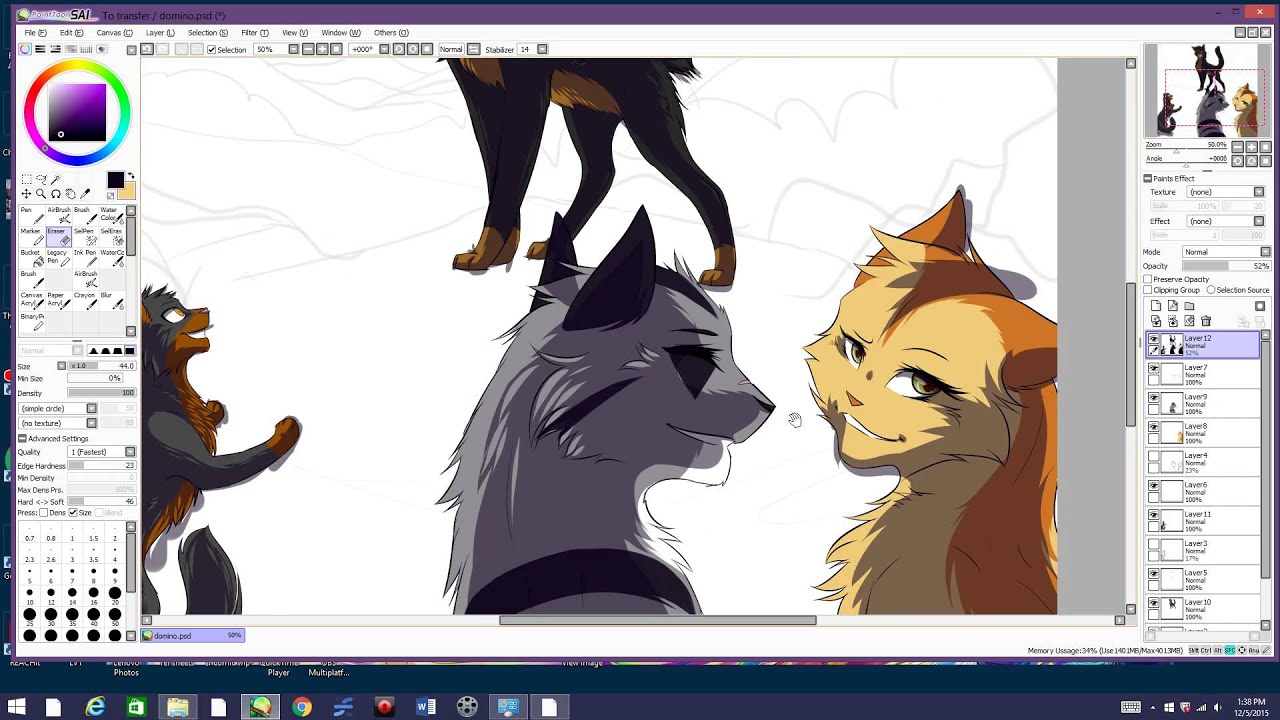Collapse the Paints Effect section

1147,178
